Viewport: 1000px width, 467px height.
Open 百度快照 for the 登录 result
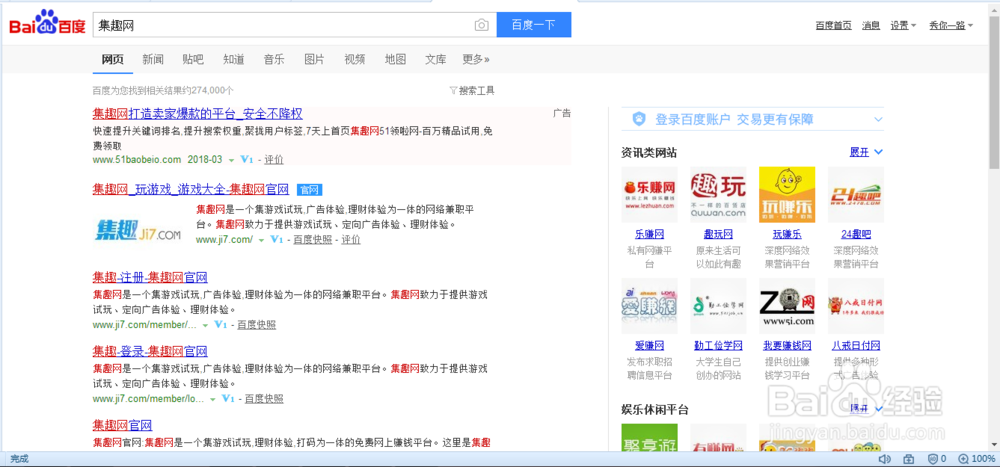coord(264,399)
